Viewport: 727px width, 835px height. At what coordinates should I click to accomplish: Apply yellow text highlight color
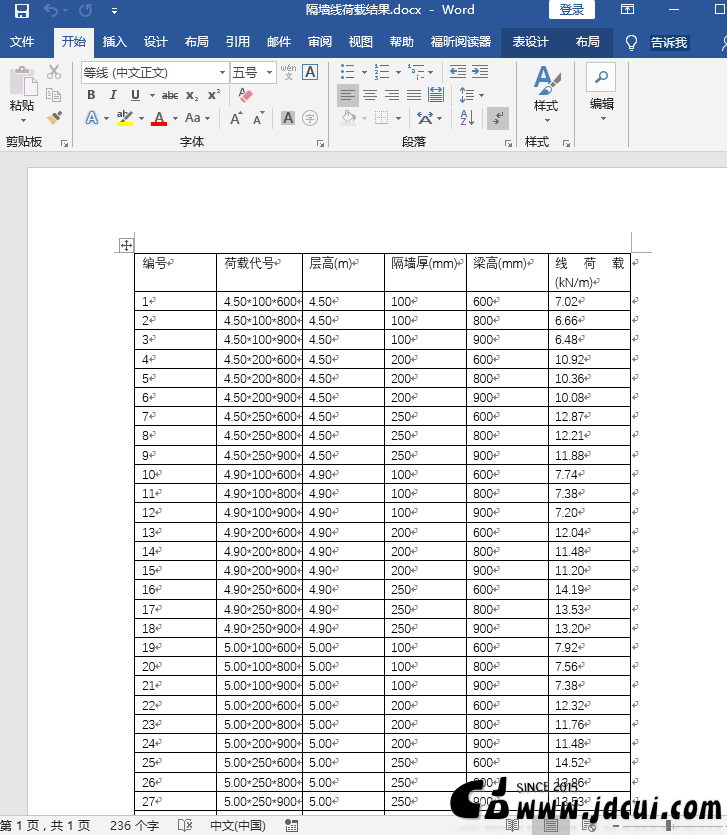point(125,118)
